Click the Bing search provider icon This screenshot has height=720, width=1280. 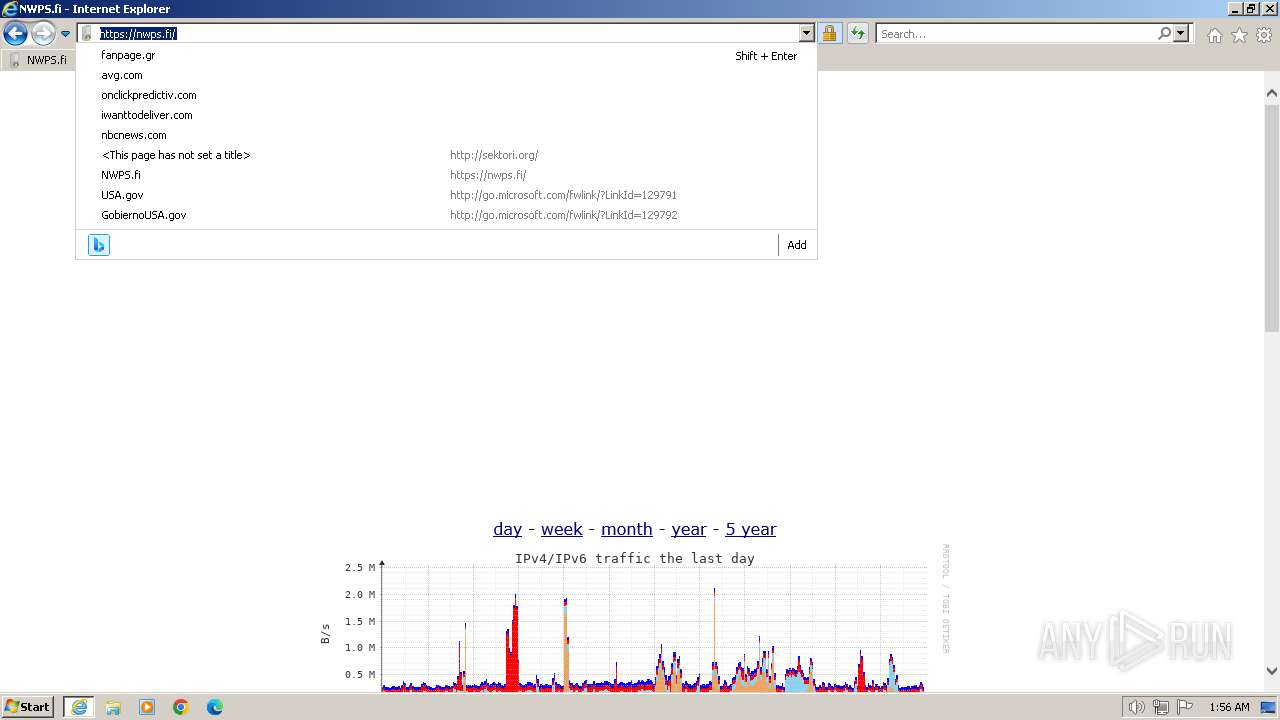(x=99, y=245)
